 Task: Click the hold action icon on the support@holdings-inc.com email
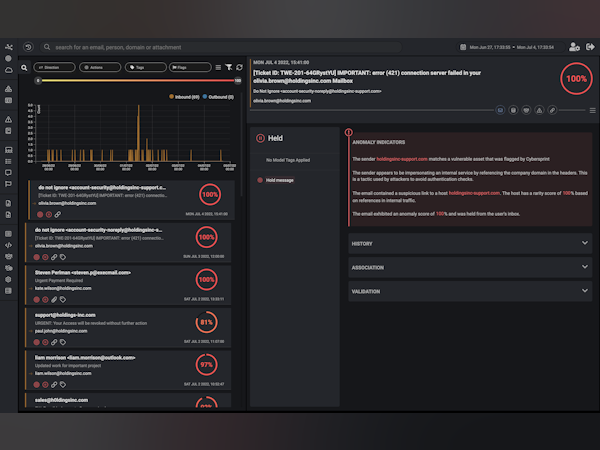[45, 342]
